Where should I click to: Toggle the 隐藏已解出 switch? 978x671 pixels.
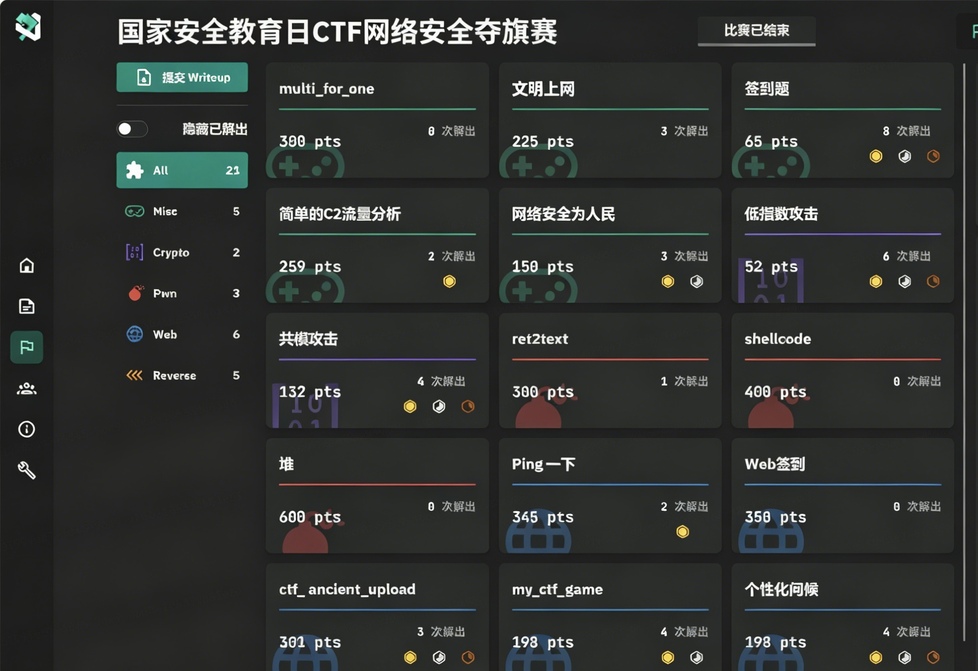[132, 129]
